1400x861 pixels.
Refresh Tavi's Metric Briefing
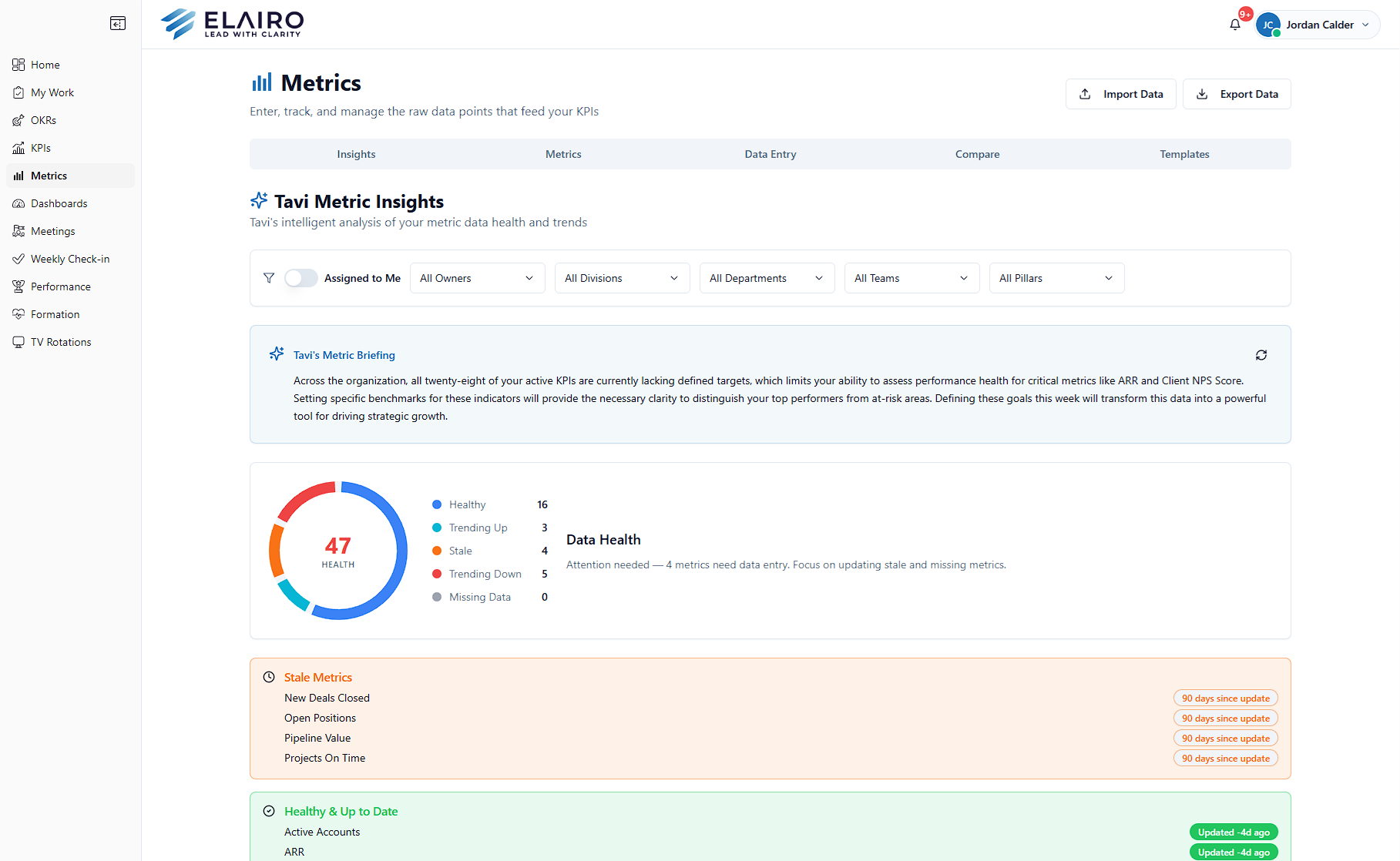[x=1261, y=355]
